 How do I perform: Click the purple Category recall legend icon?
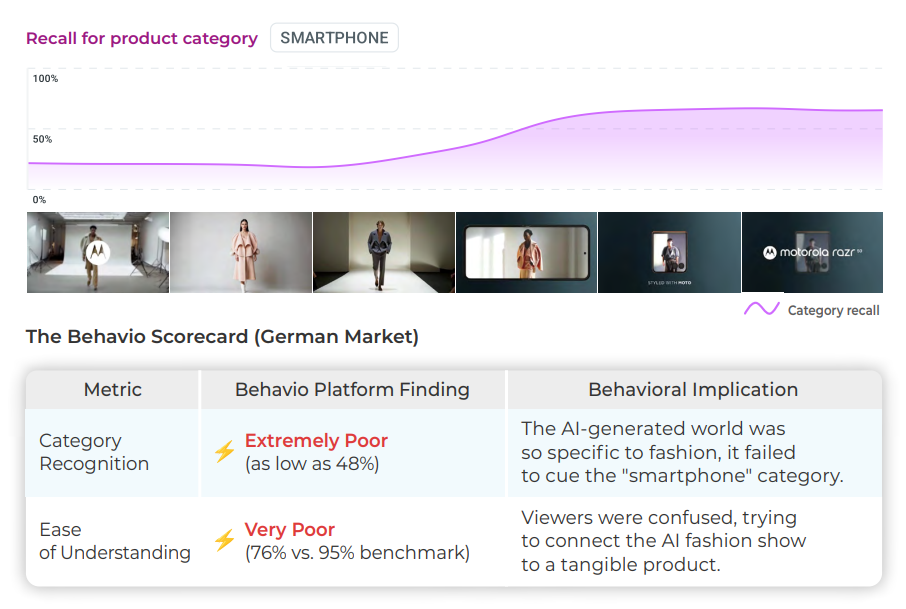(x=761, y=310)
